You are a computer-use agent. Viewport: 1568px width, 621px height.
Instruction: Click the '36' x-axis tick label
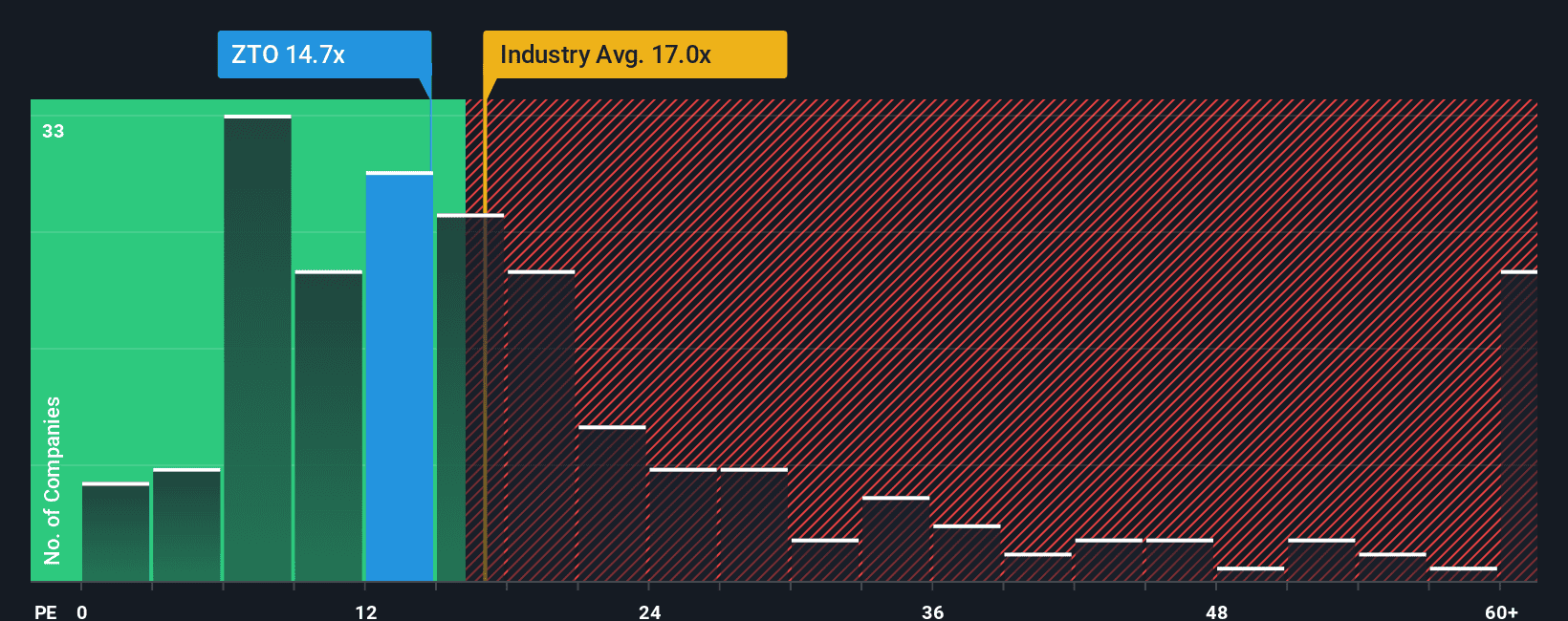932,611
